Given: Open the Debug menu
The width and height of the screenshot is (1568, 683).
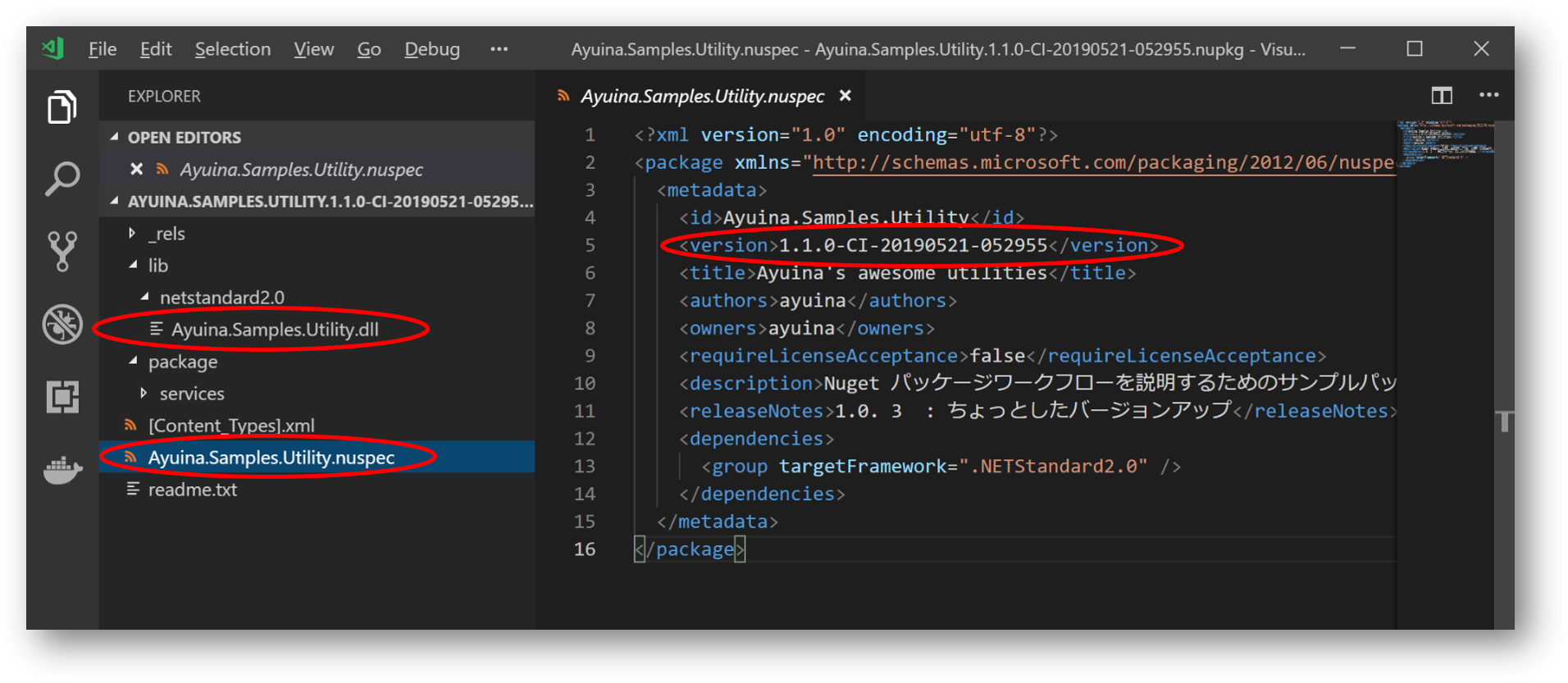Looking at the screenshot, I should [432, 49].
